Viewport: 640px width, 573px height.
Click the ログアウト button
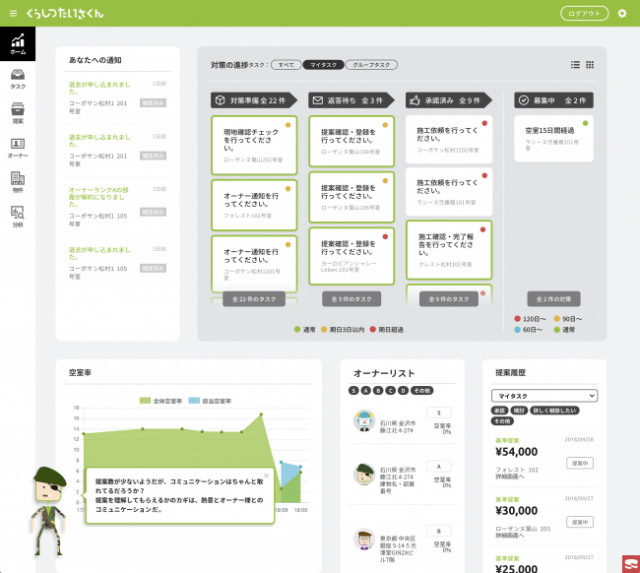click(x=584, y=13)
